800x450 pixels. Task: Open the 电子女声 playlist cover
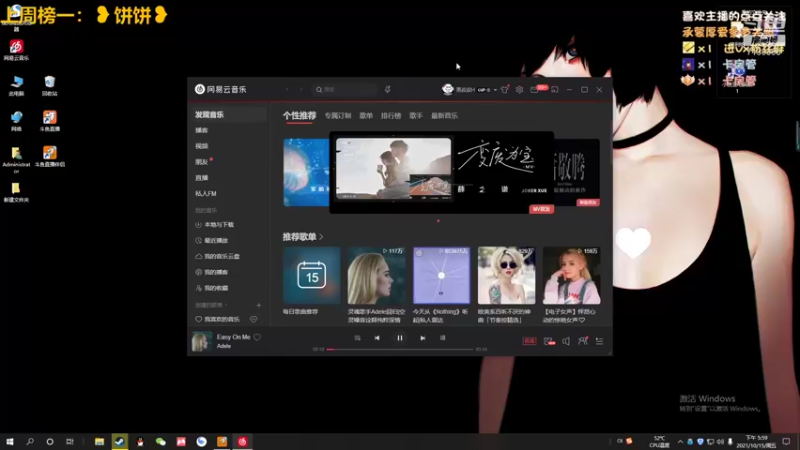(571, 276)
